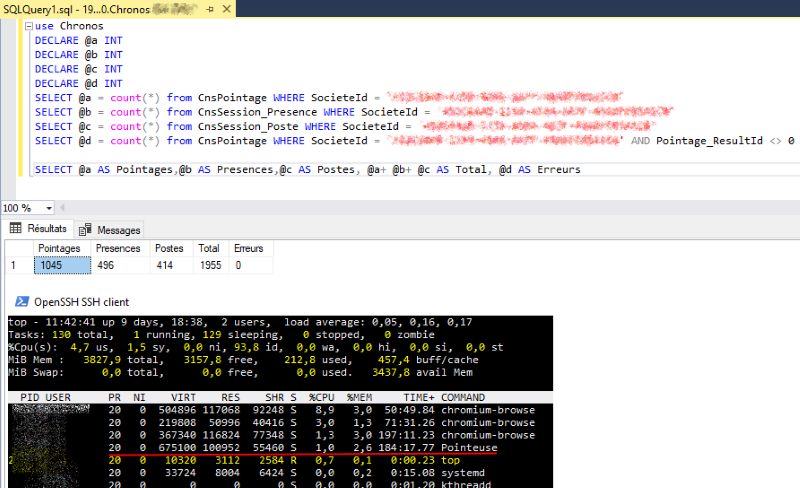Screen dimensions: 800x488
Task: Click the Résultats grid icon
Action: (x=15, y=229)
